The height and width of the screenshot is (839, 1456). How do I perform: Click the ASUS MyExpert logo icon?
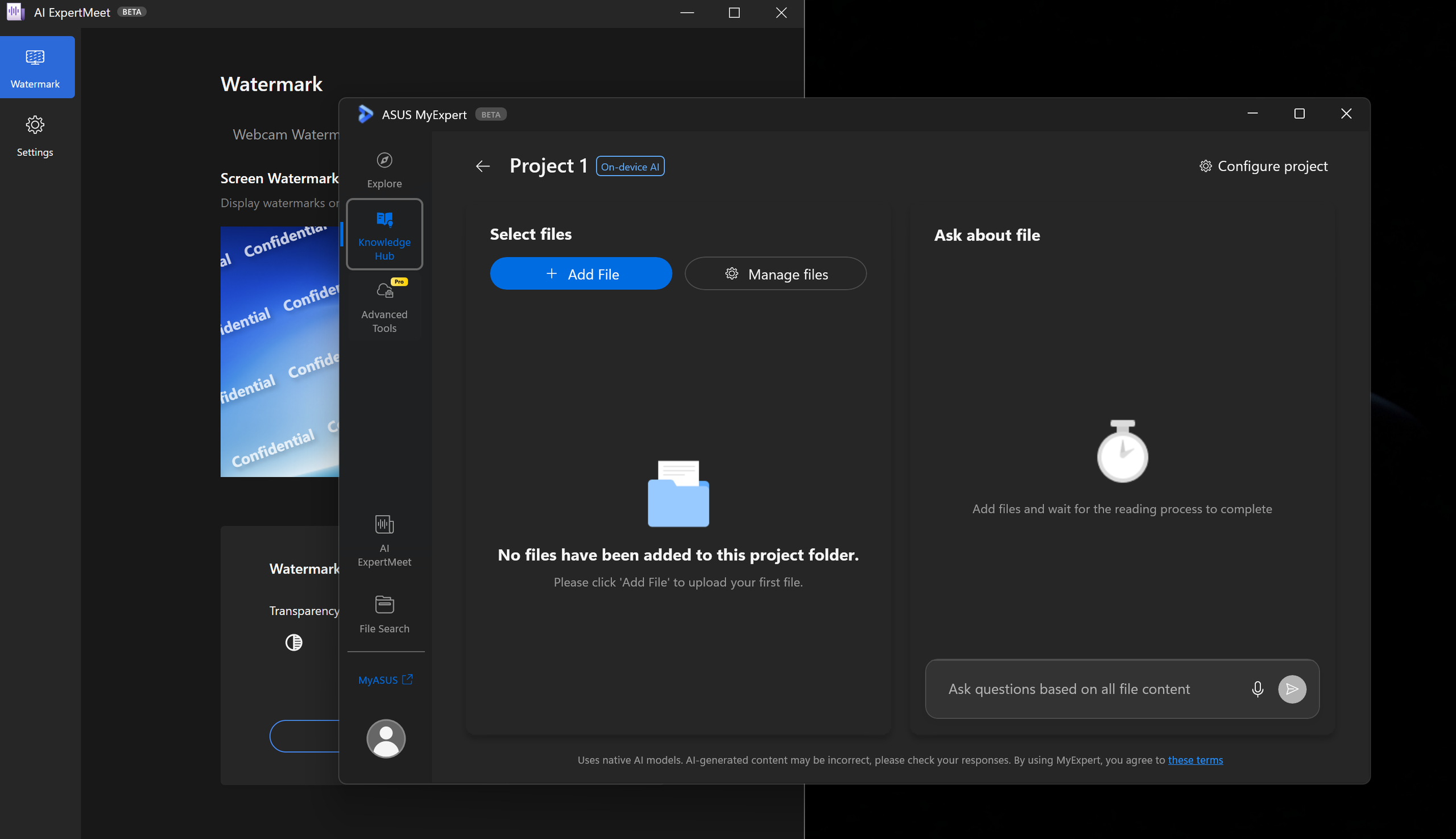[x=366, y=114]
